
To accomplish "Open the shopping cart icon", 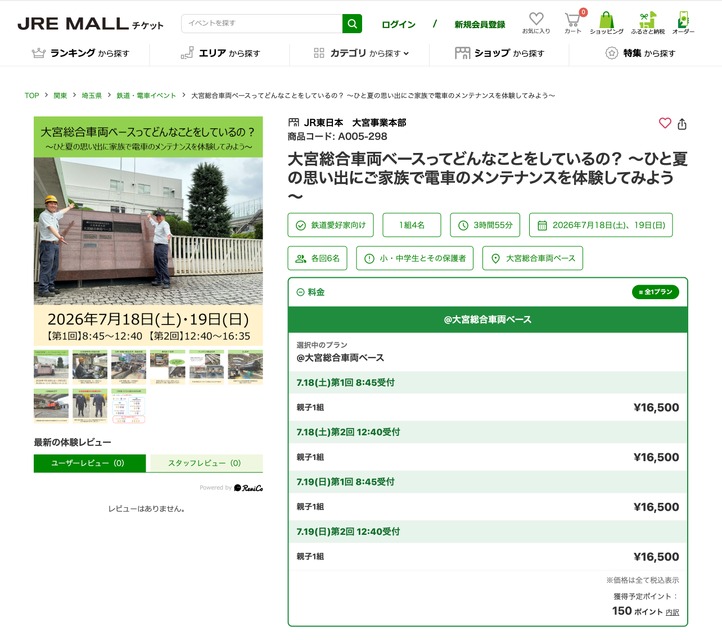I will coord(573,22).
